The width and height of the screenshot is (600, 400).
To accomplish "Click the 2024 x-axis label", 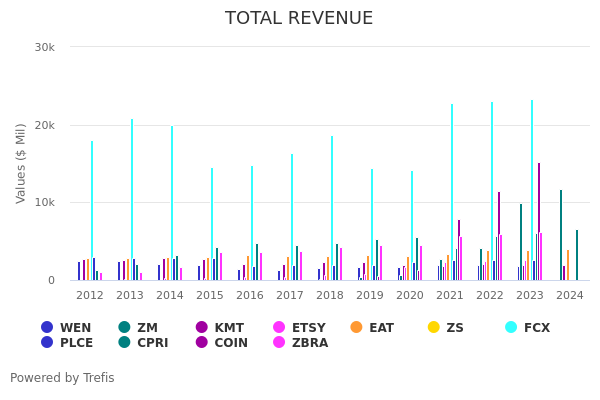I will pos(569,296).
